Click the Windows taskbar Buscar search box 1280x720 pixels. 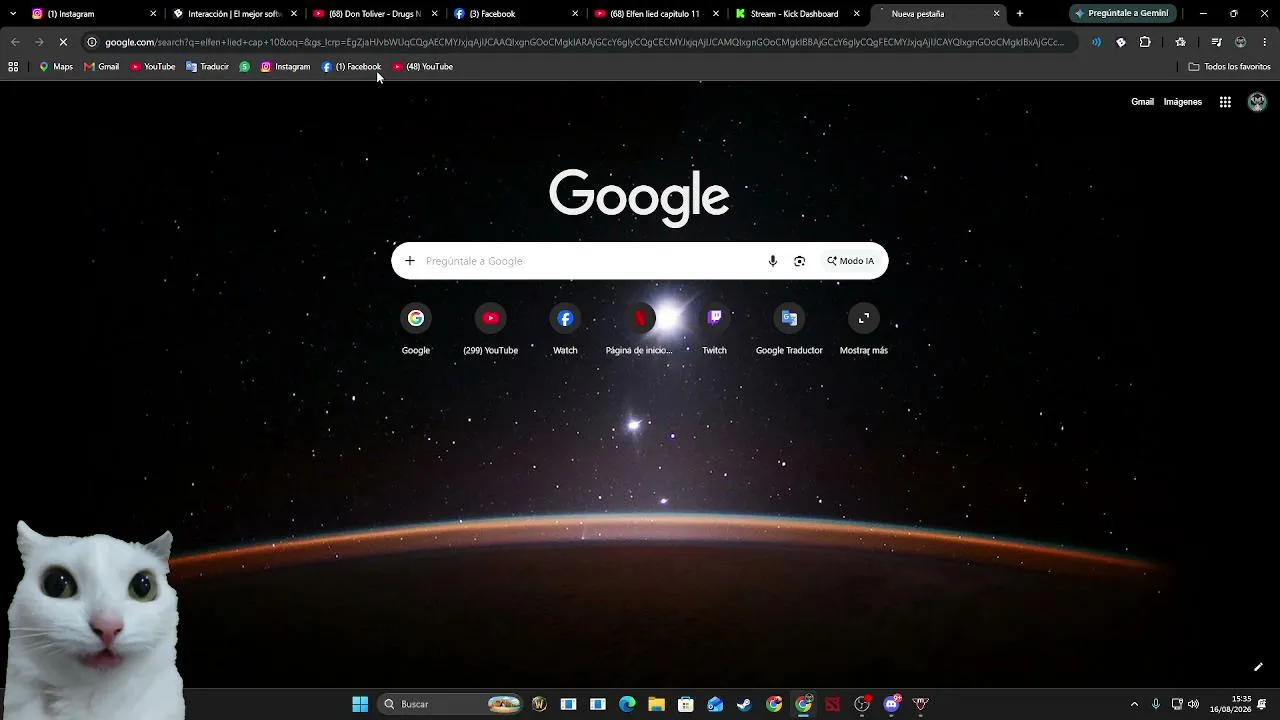[452, 704]
